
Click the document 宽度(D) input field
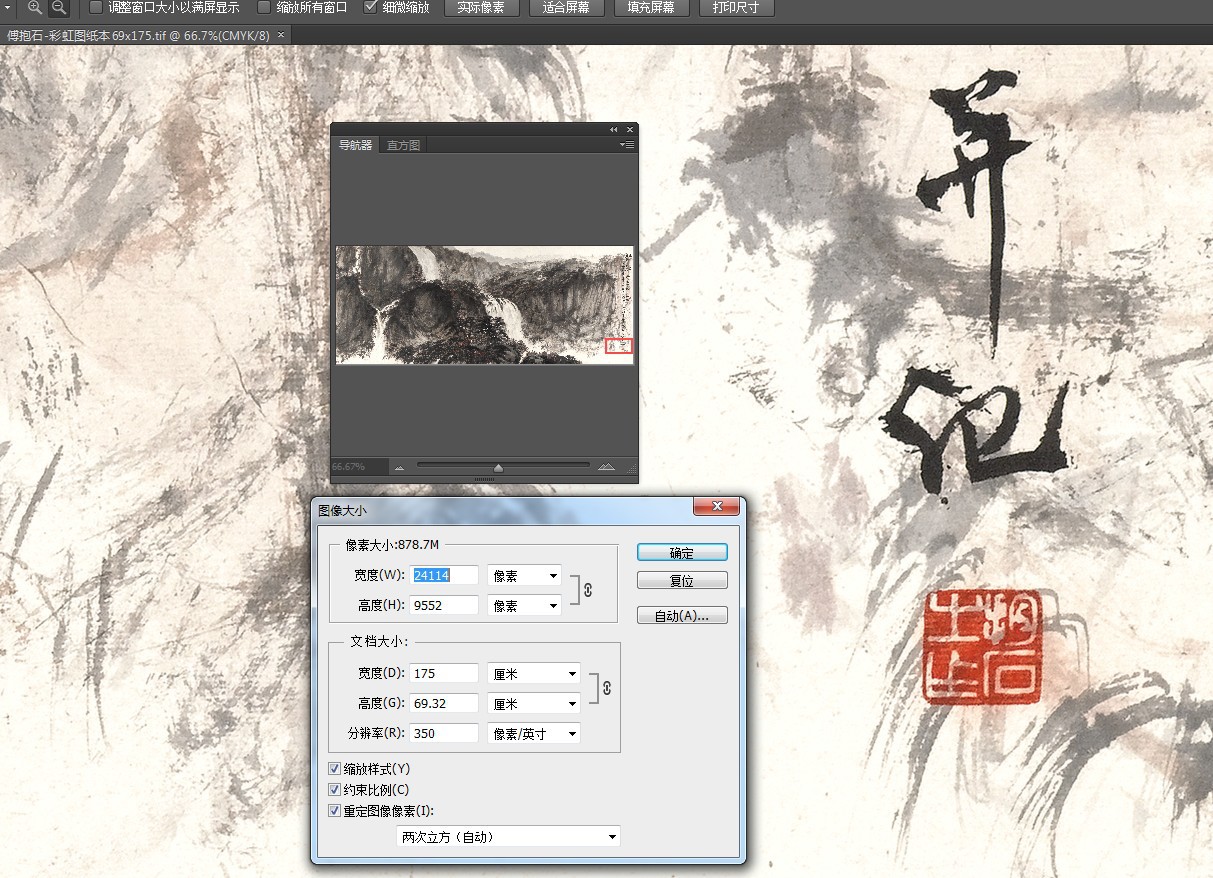coord(444,673)
